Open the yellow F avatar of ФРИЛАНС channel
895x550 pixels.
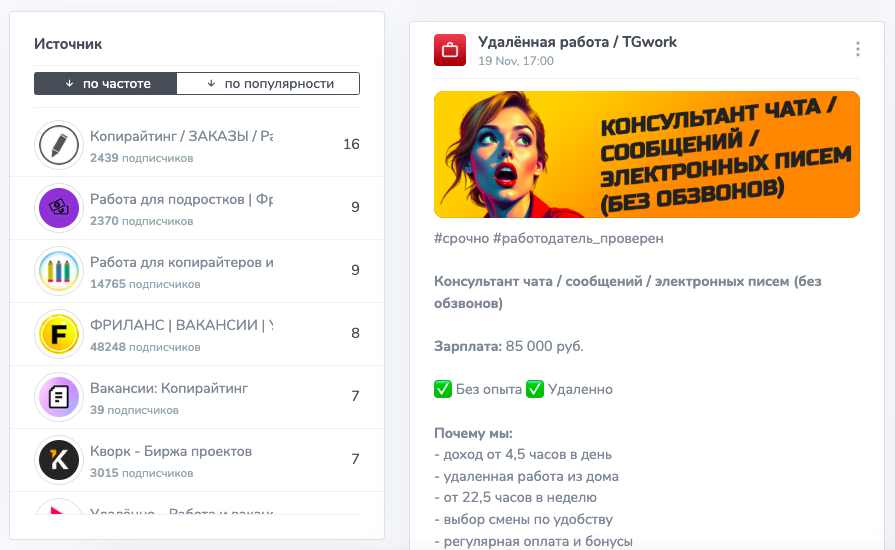(x=59, y=334)
